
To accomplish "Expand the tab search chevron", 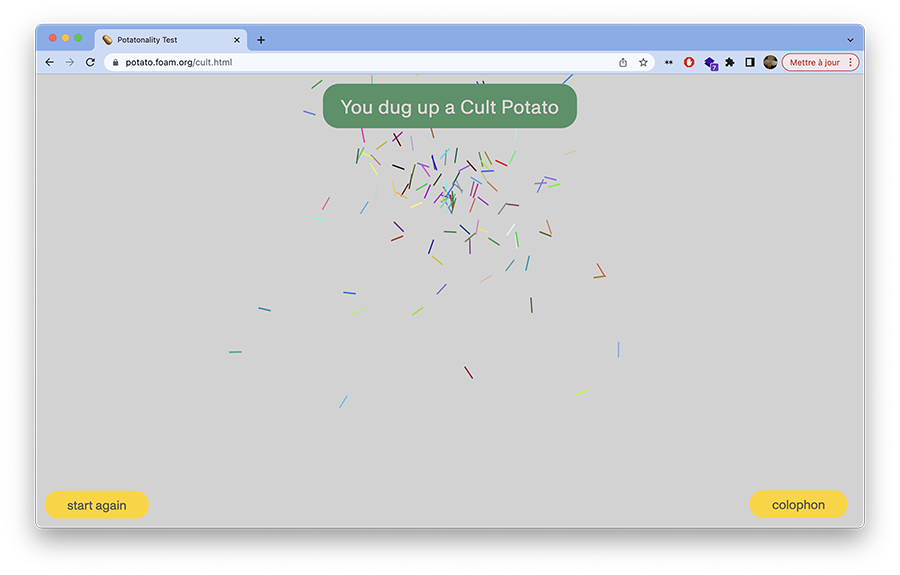I will coord(850,40).
